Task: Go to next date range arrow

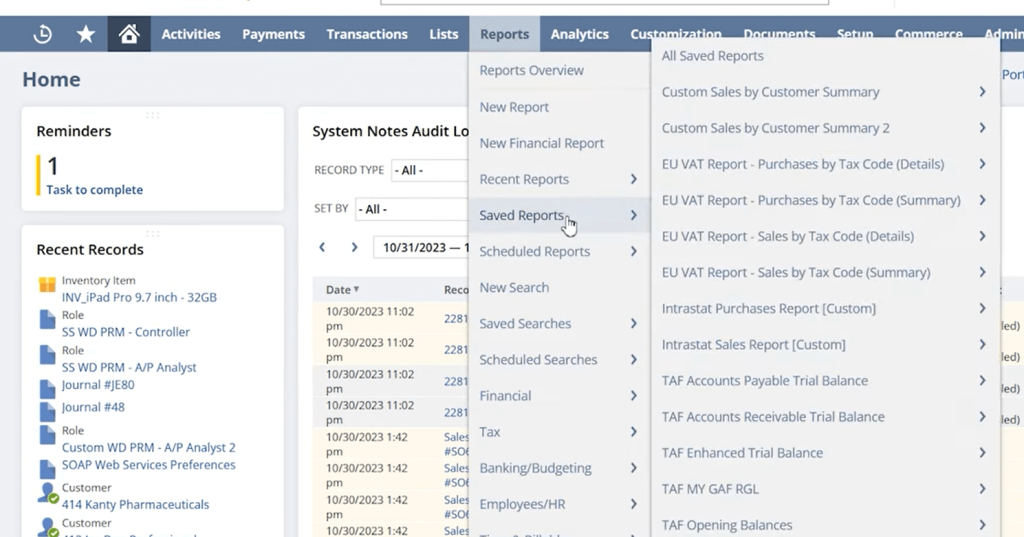Action: (355, 247)
